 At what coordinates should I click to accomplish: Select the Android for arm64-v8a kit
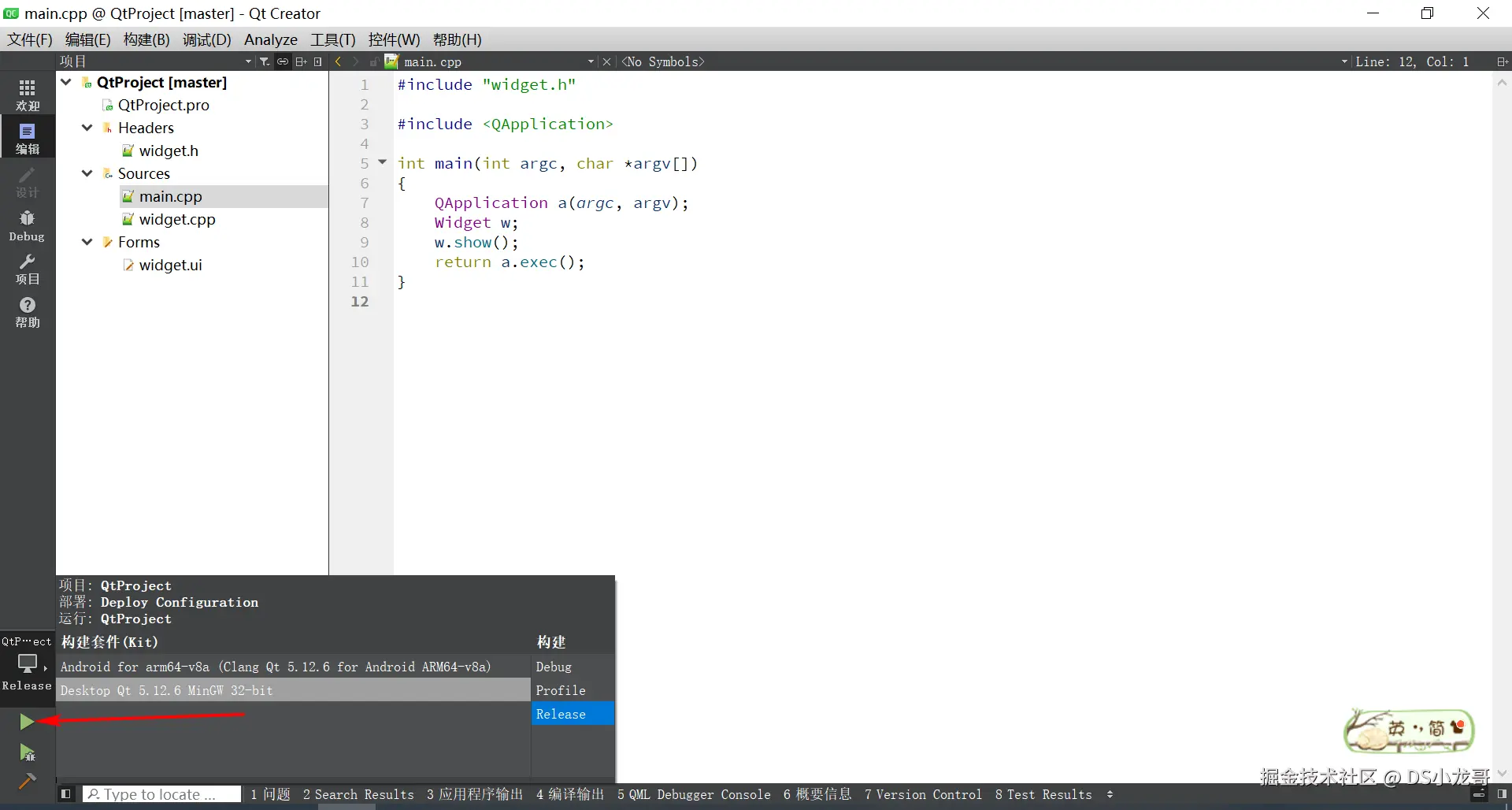294,667
